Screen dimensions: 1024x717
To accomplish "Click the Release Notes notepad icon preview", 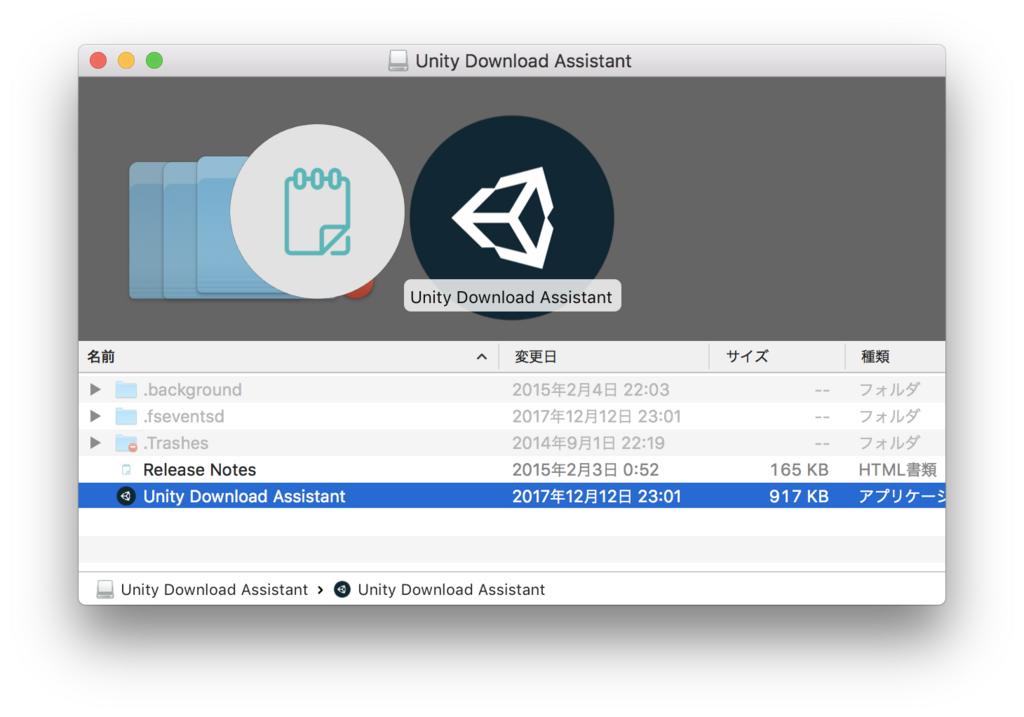I will [x=317, y=212].
